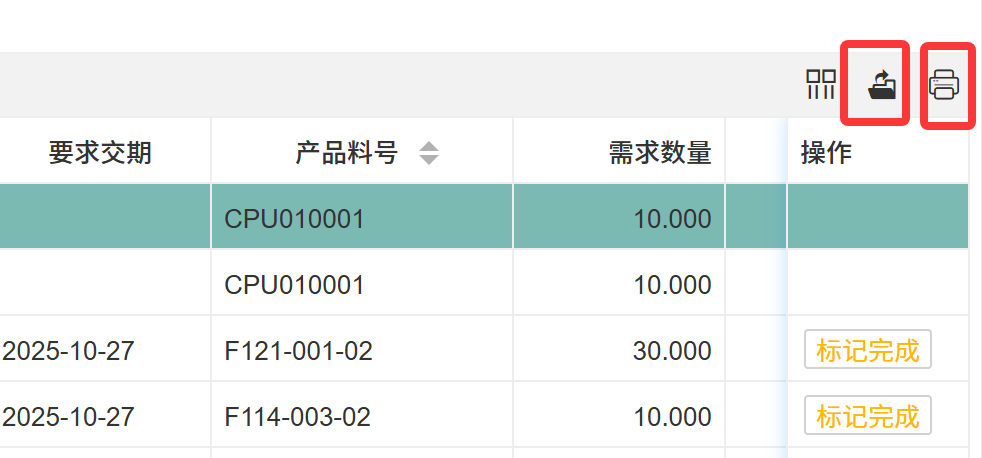The width and height of the screenshot is (982, 458).
Task: Click the export icon in the toolbar
Action: tap(881, 85)
